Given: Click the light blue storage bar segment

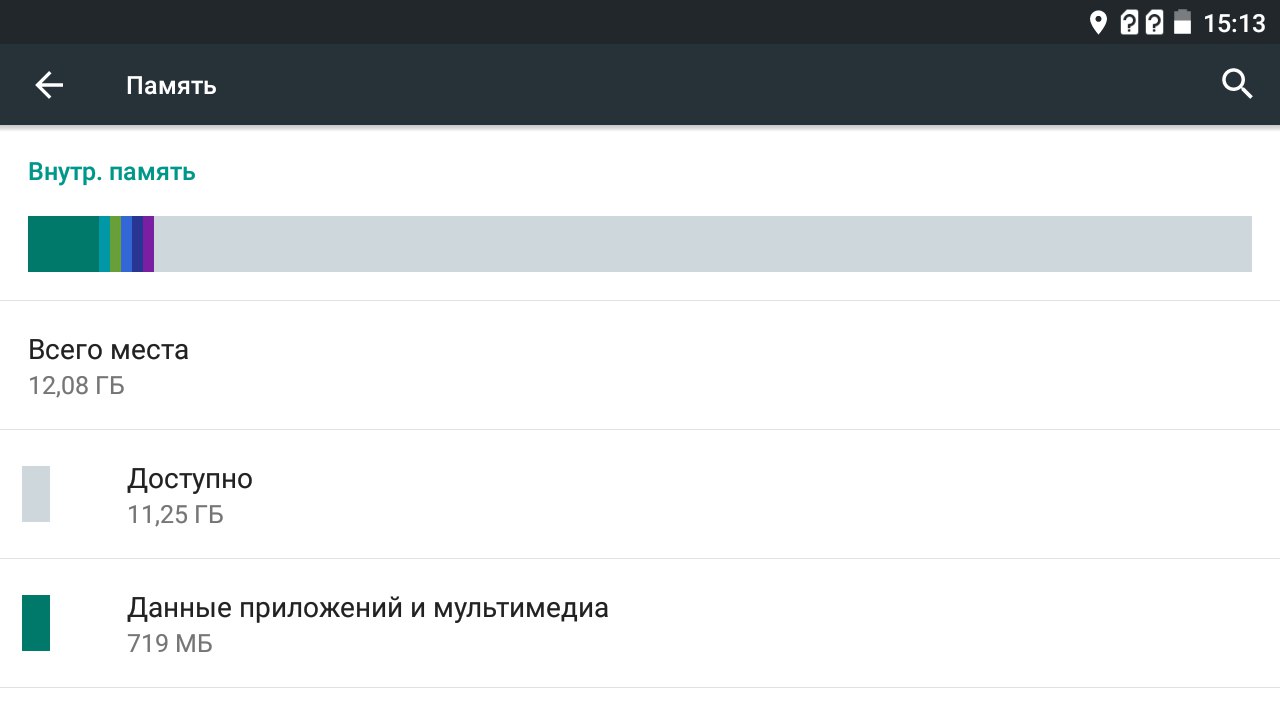Looking at the screenshot, I should pyautogui.click(x=105, y=244).
